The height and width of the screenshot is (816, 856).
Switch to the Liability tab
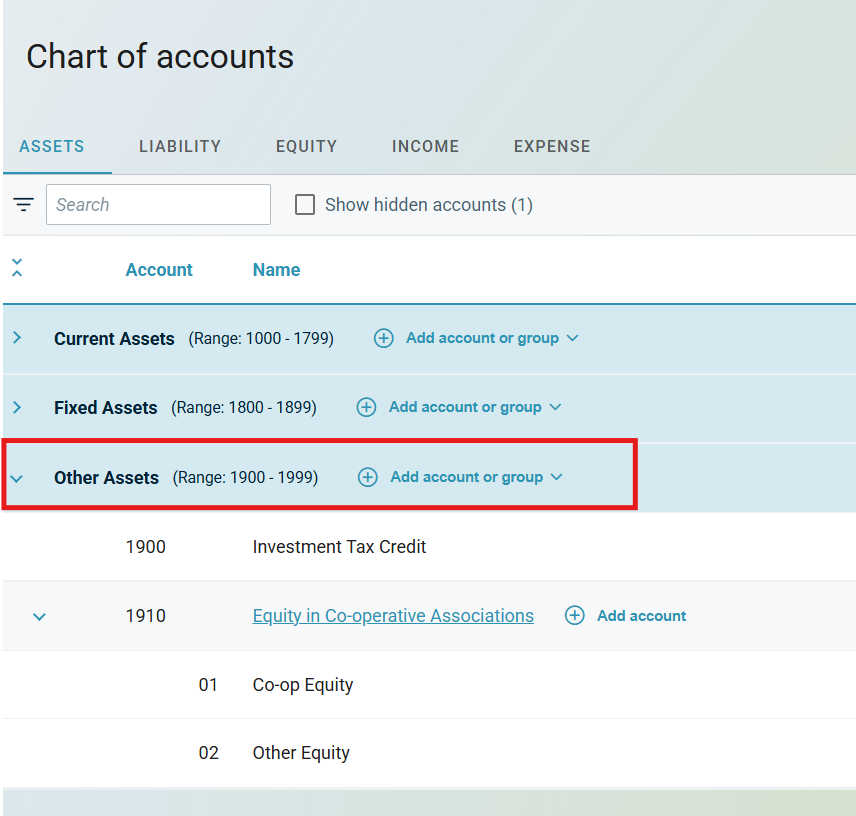point(180,146)
